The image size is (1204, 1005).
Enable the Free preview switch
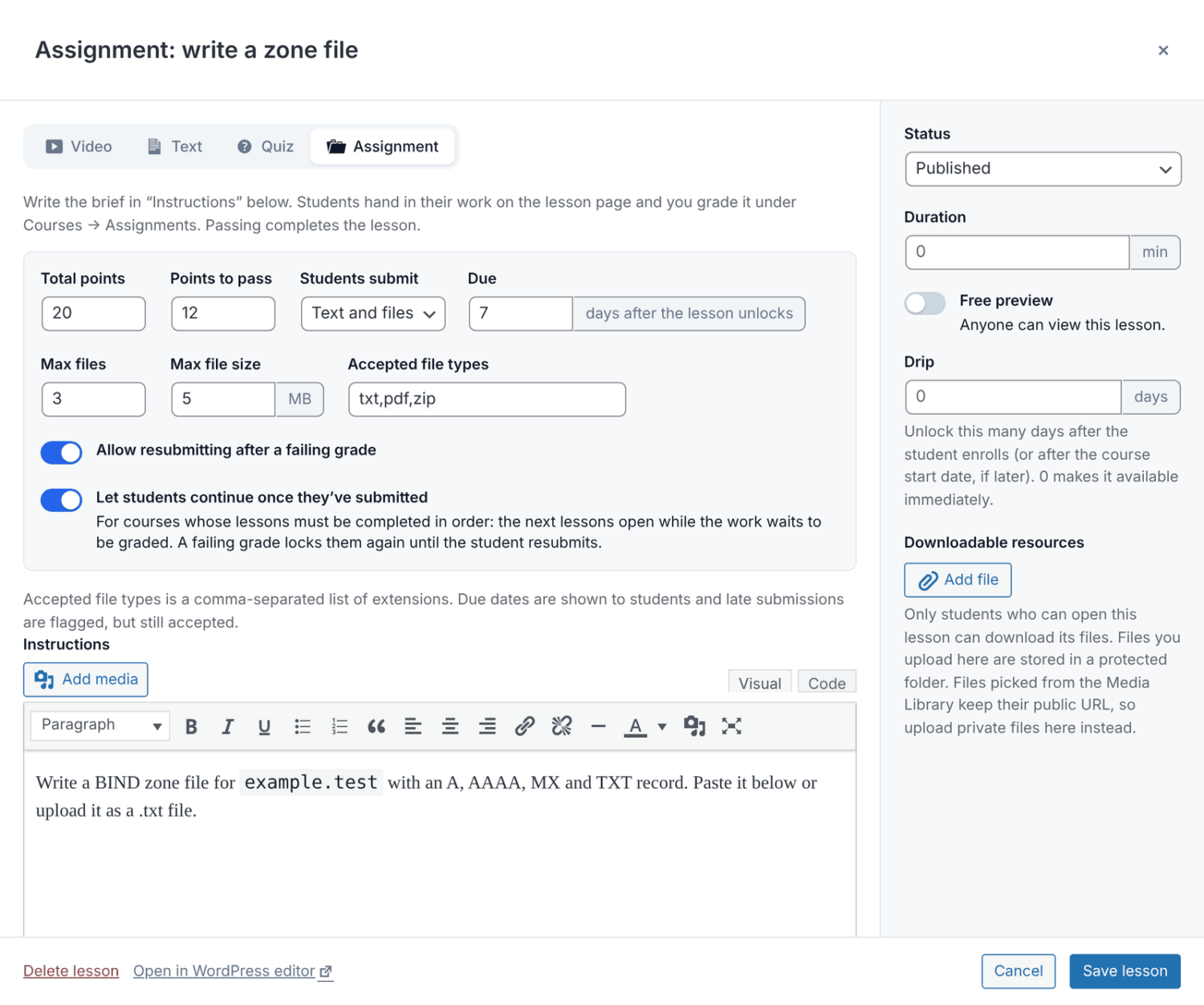(x=925, y=303)
